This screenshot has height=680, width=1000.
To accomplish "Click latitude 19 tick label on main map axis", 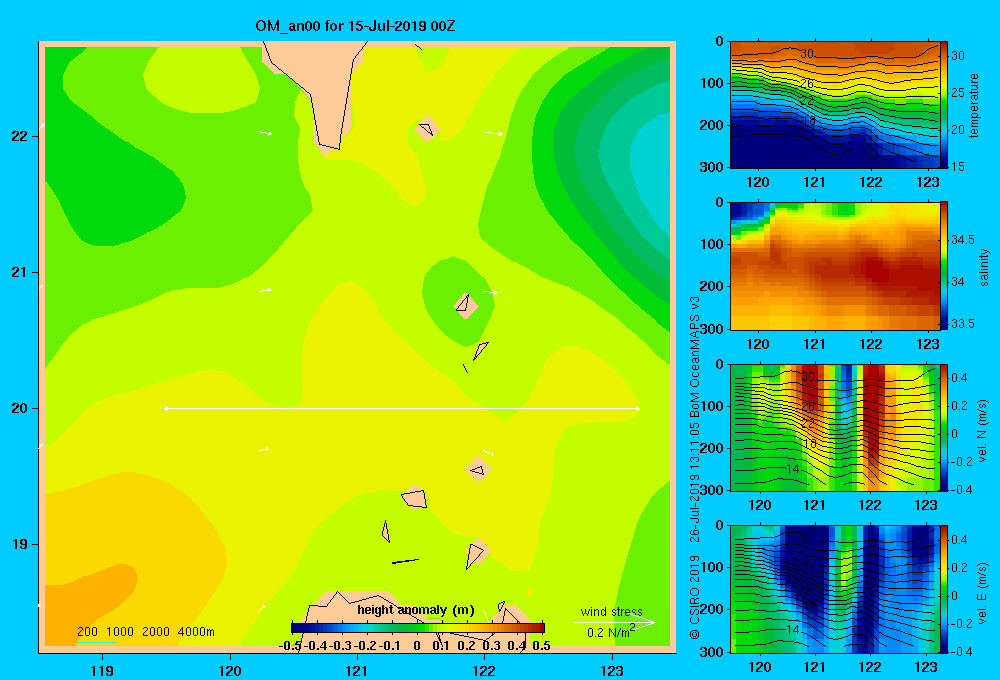I will 20,544.
